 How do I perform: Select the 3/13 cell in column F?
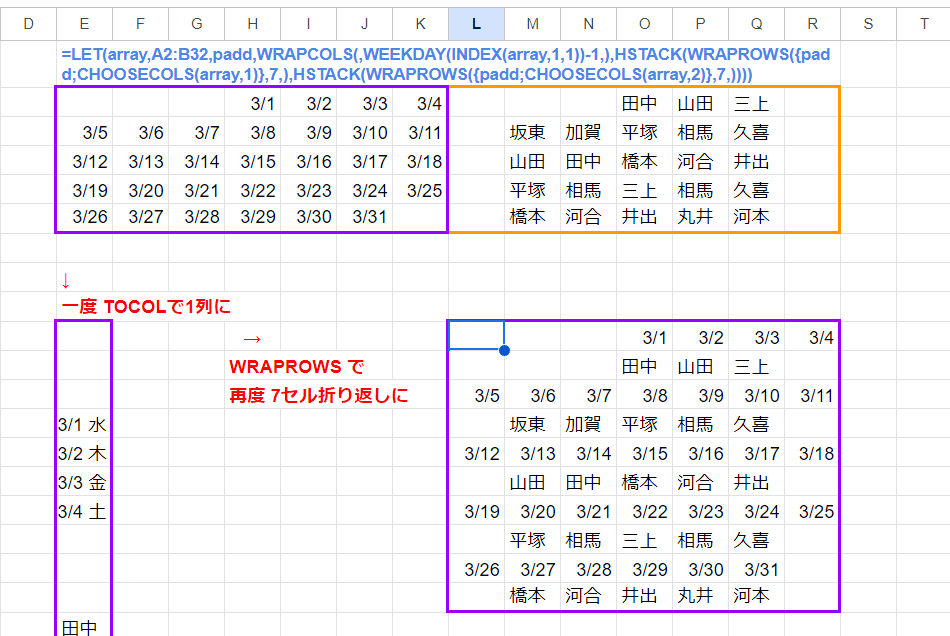141,162
